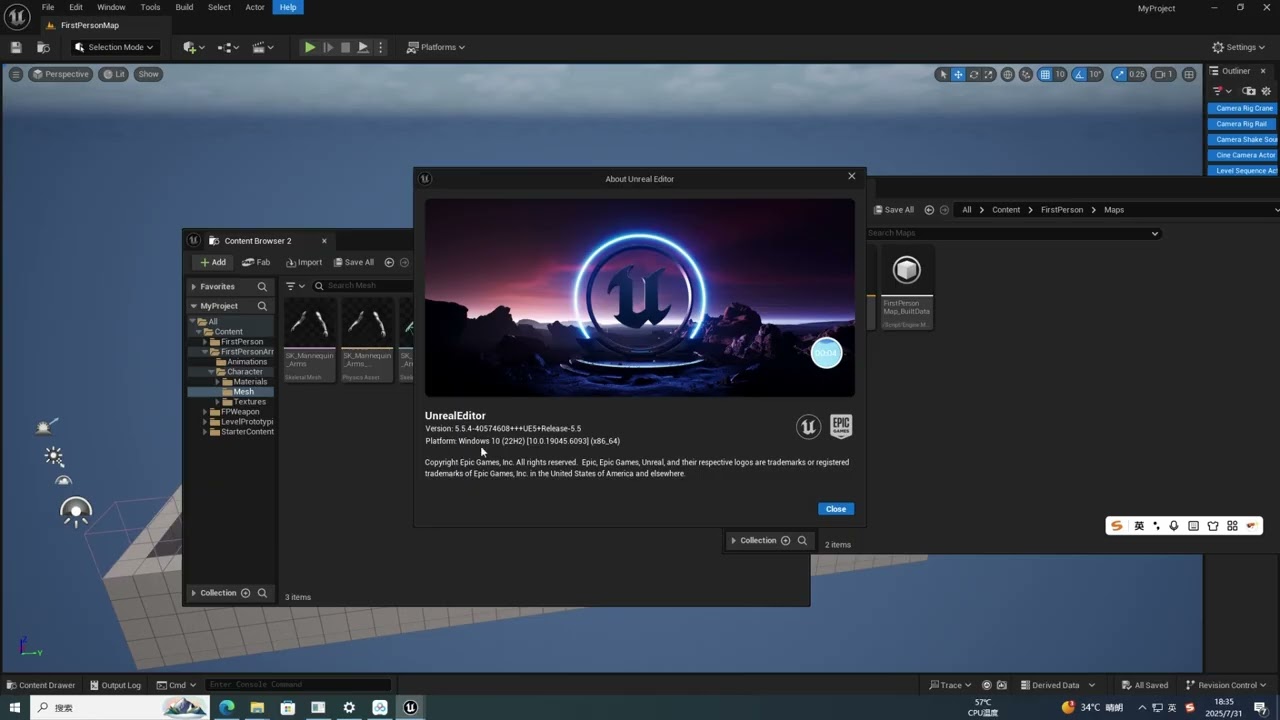This screenshot has width=1280, height=720.
Task: Open the Edit menu
Action: [x=76, y=7]
